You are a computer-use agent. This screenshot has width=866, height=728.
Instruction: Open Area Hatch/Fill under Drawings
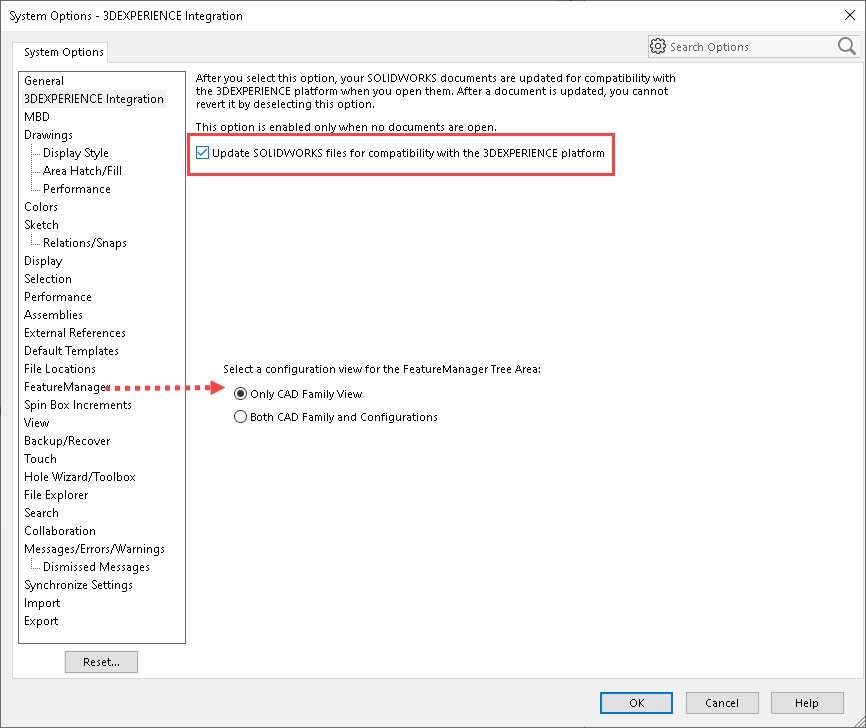(82, 171)
